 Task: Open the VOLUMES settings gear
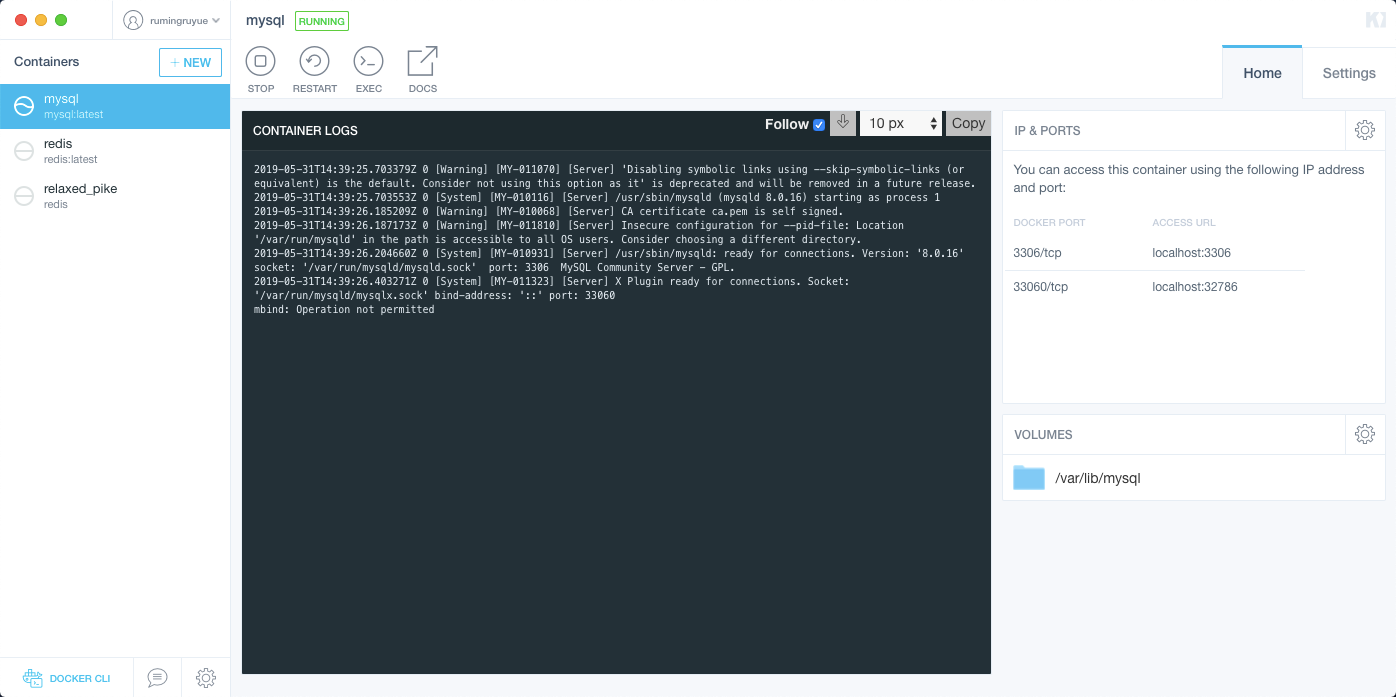point(1365,433)
